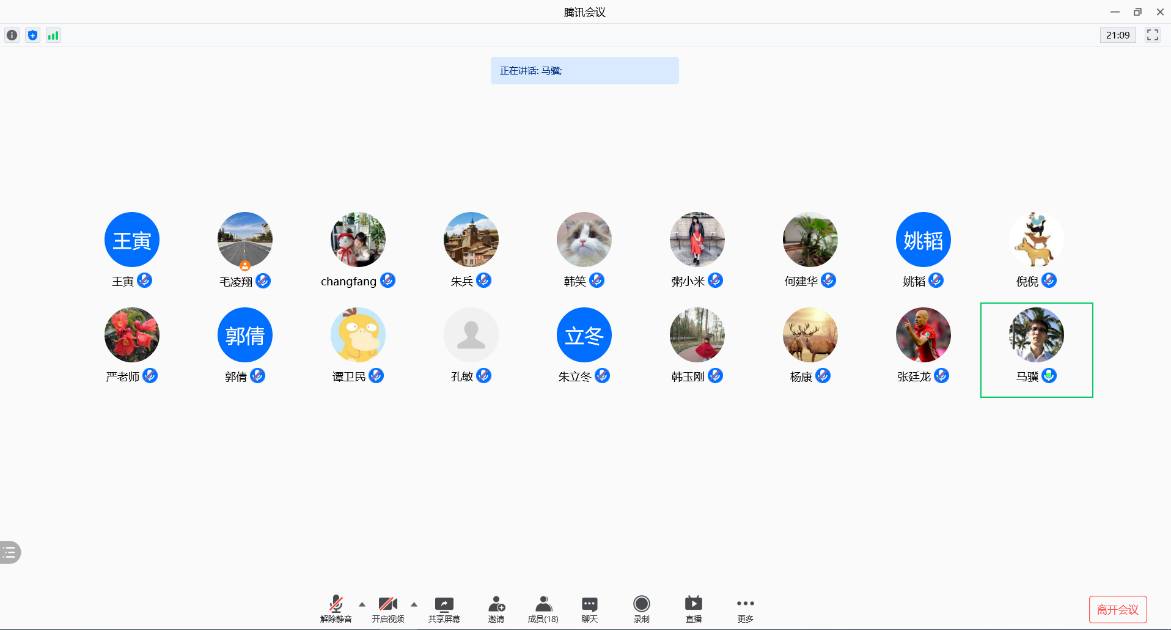Viewport: 1171px width, 630px height.
Task: Open the 直播 live stream icon
Action: pyautogui.click(x=693, y=605)
